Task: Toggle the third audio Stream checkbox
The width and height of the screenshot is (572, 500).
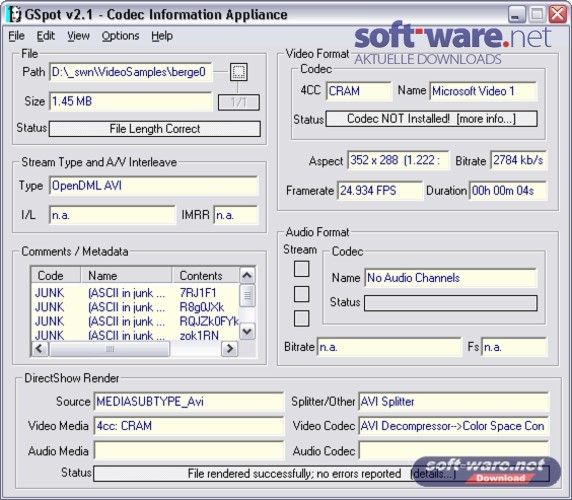Action: click(301, 319)
